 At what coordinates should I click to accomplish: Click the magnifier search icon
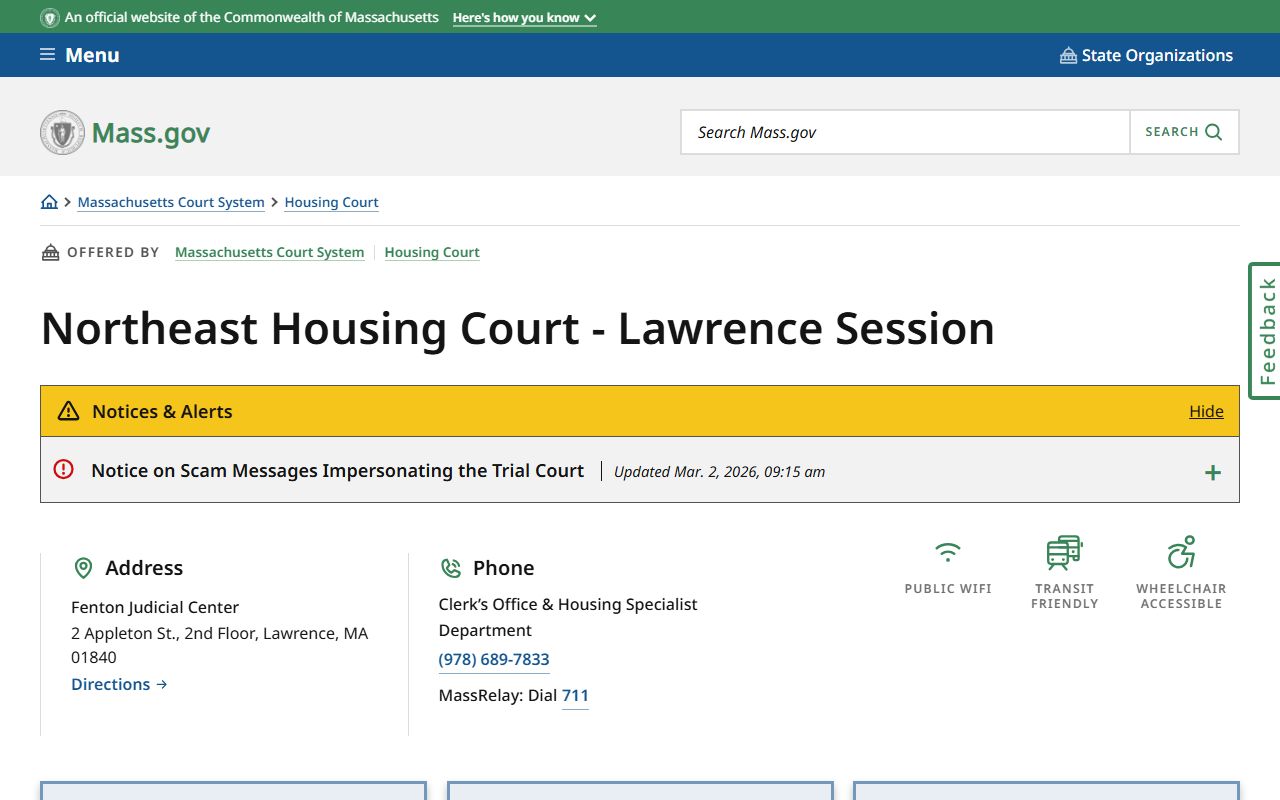tap(1214, 132)
